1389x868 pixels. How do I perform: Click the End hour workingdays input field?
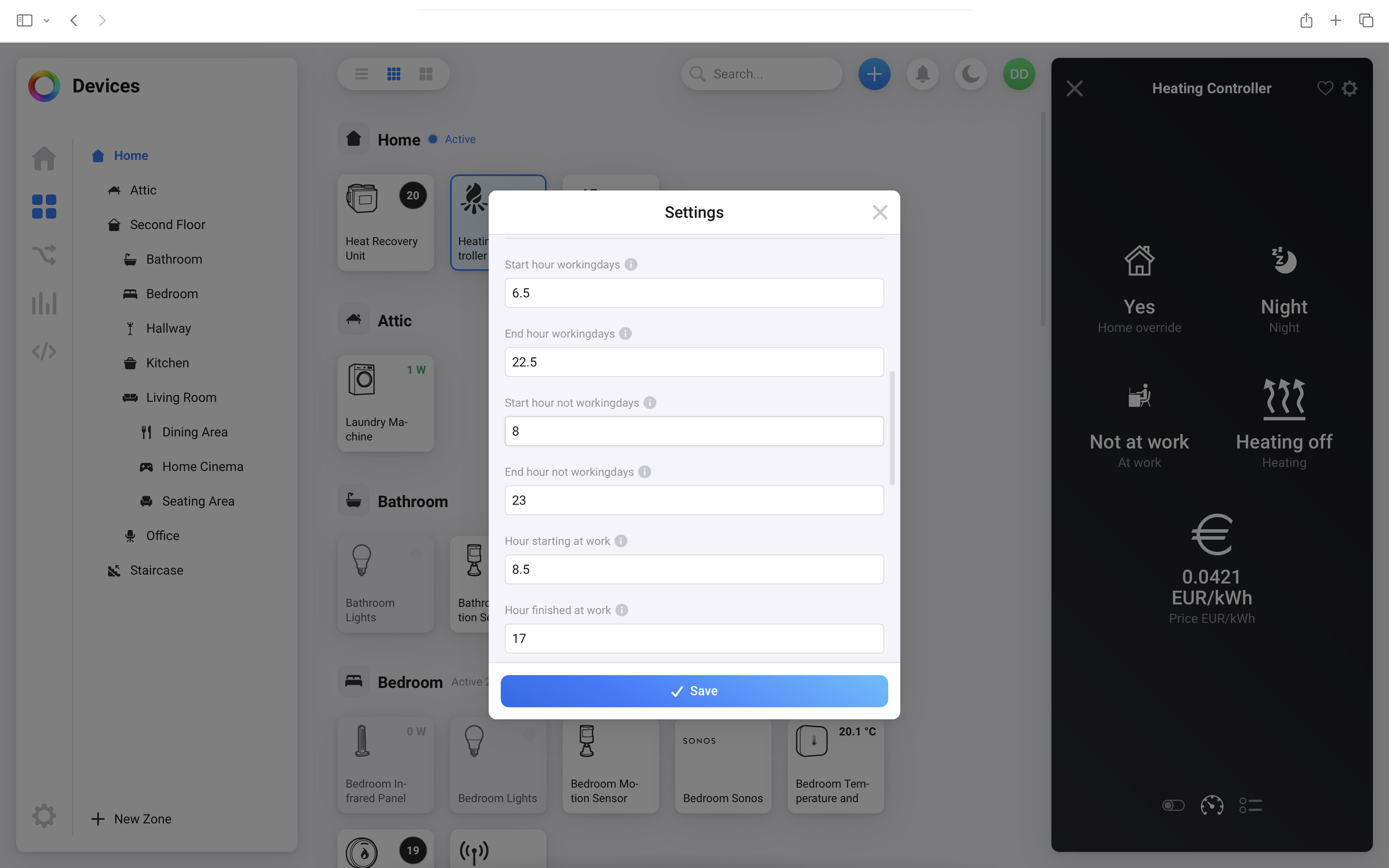point(694,362)
